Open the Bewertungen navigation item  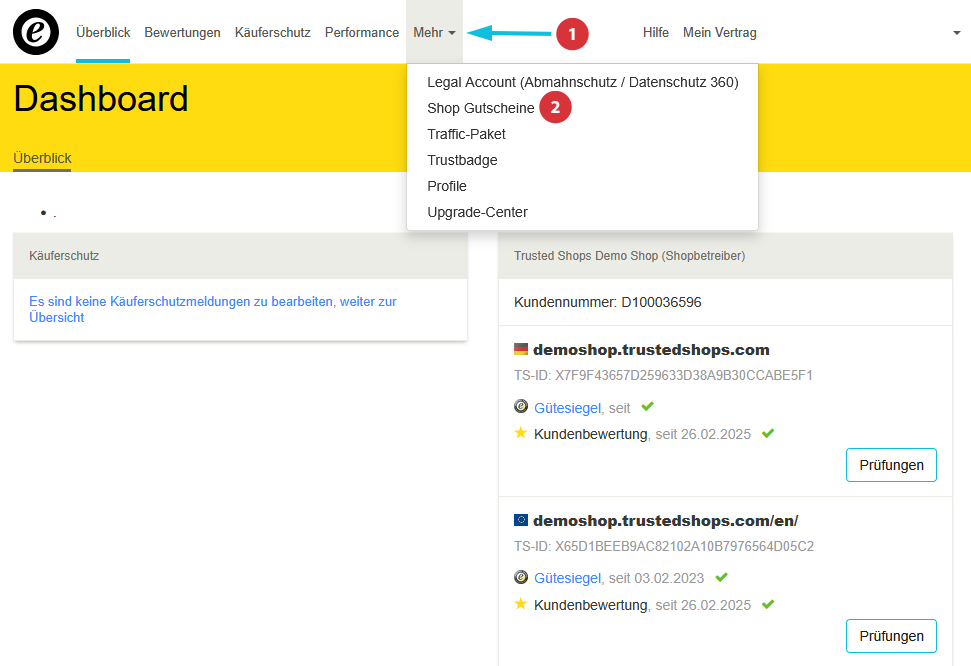pyautogui.click(x=182, y=32)
